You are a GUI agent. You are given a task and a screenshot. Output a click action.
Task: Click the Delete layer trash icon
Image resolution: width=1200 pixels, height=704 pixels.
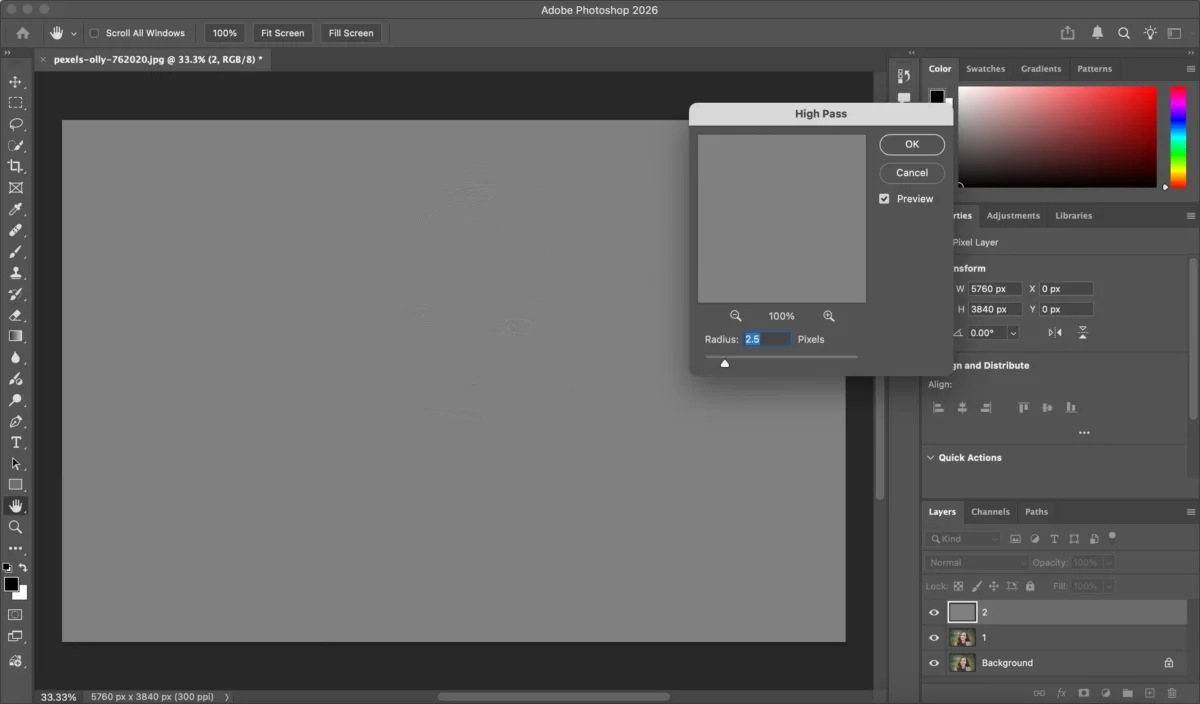[x=1172, y=693]
